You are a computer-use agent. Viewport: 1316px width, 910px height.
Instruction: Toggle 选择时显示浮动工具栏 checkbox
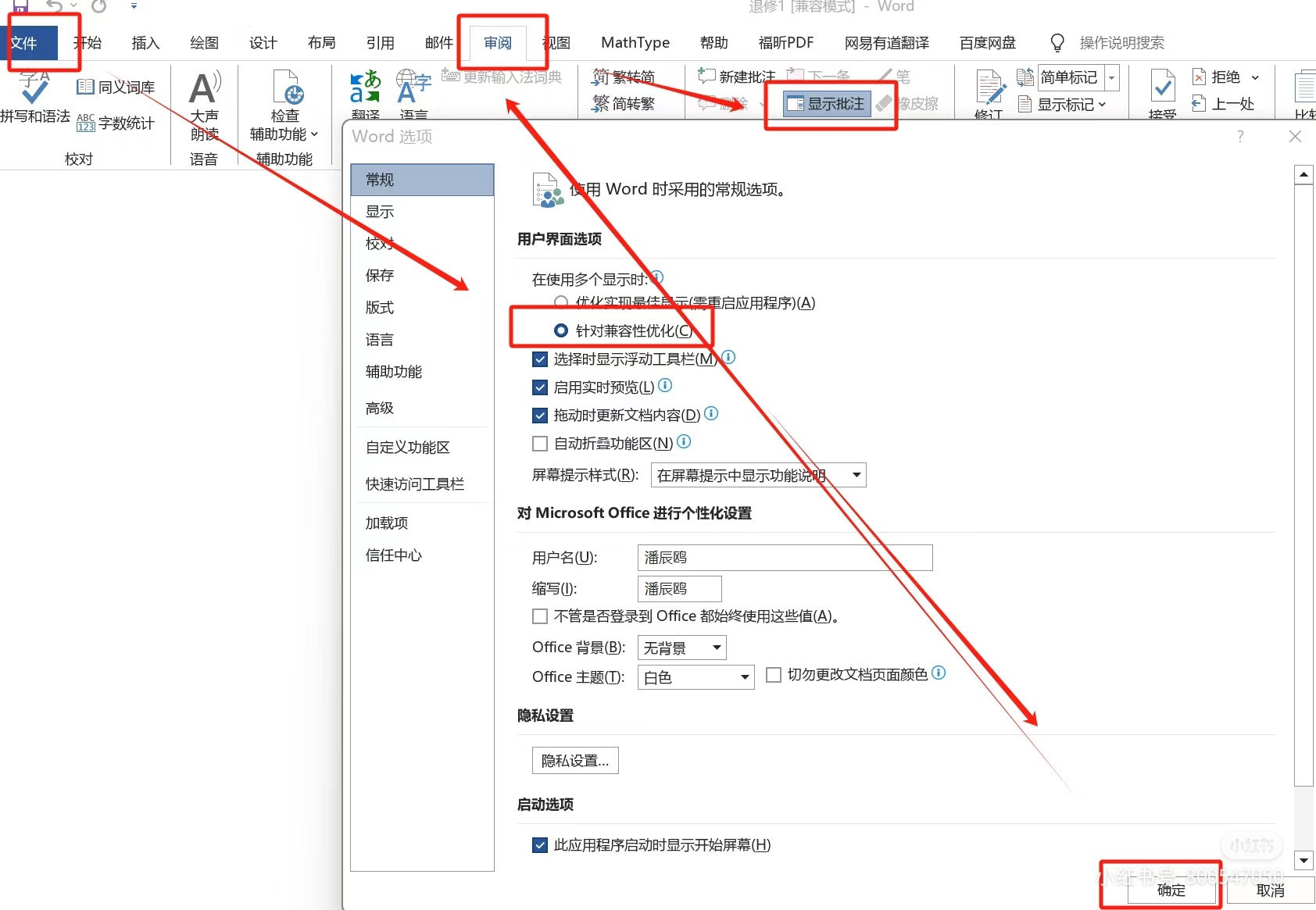tap(540, 359)
